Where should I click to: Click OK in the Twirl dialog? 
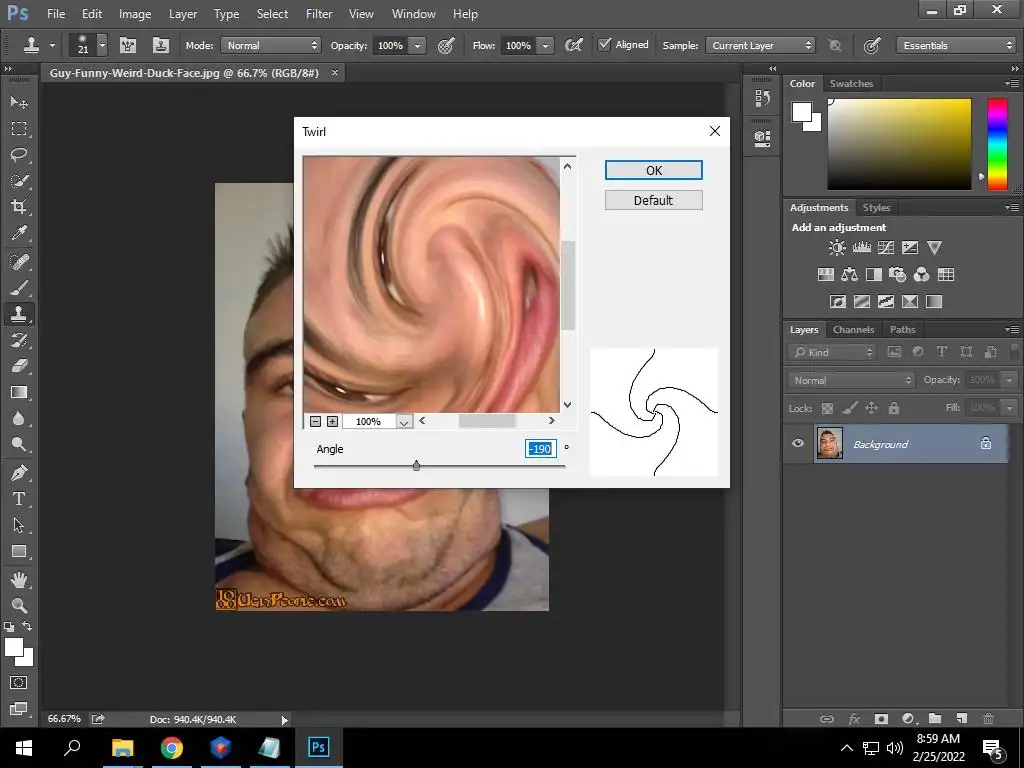tap(653, 171)
